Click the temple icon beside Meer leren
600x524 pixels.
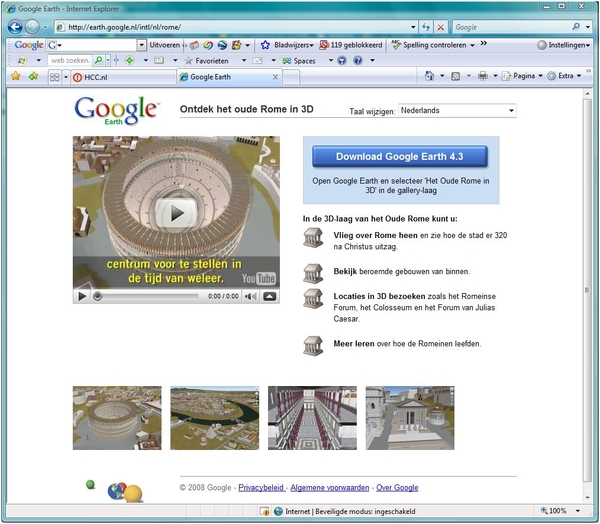point(313,346)
